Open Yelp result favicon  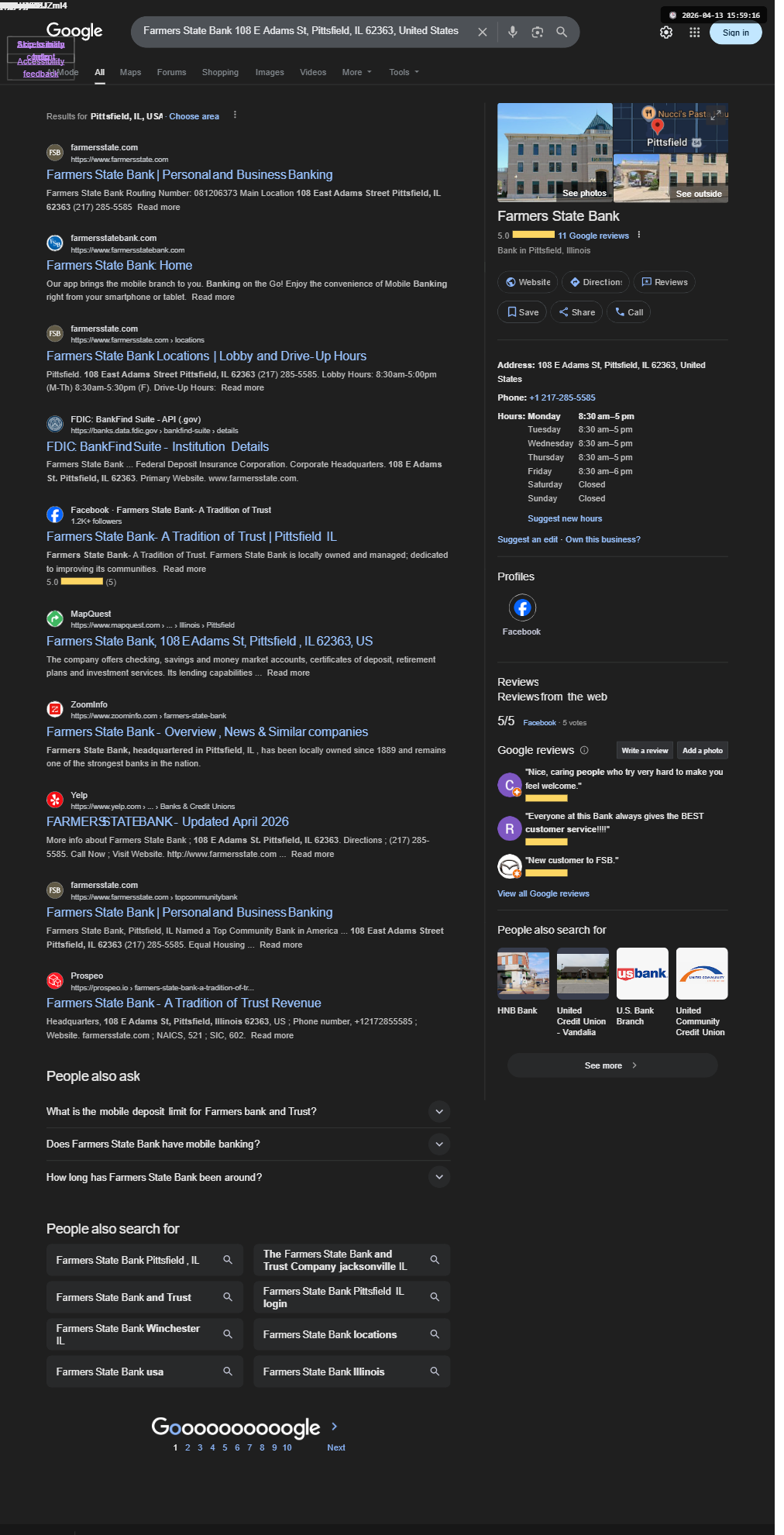54,800
